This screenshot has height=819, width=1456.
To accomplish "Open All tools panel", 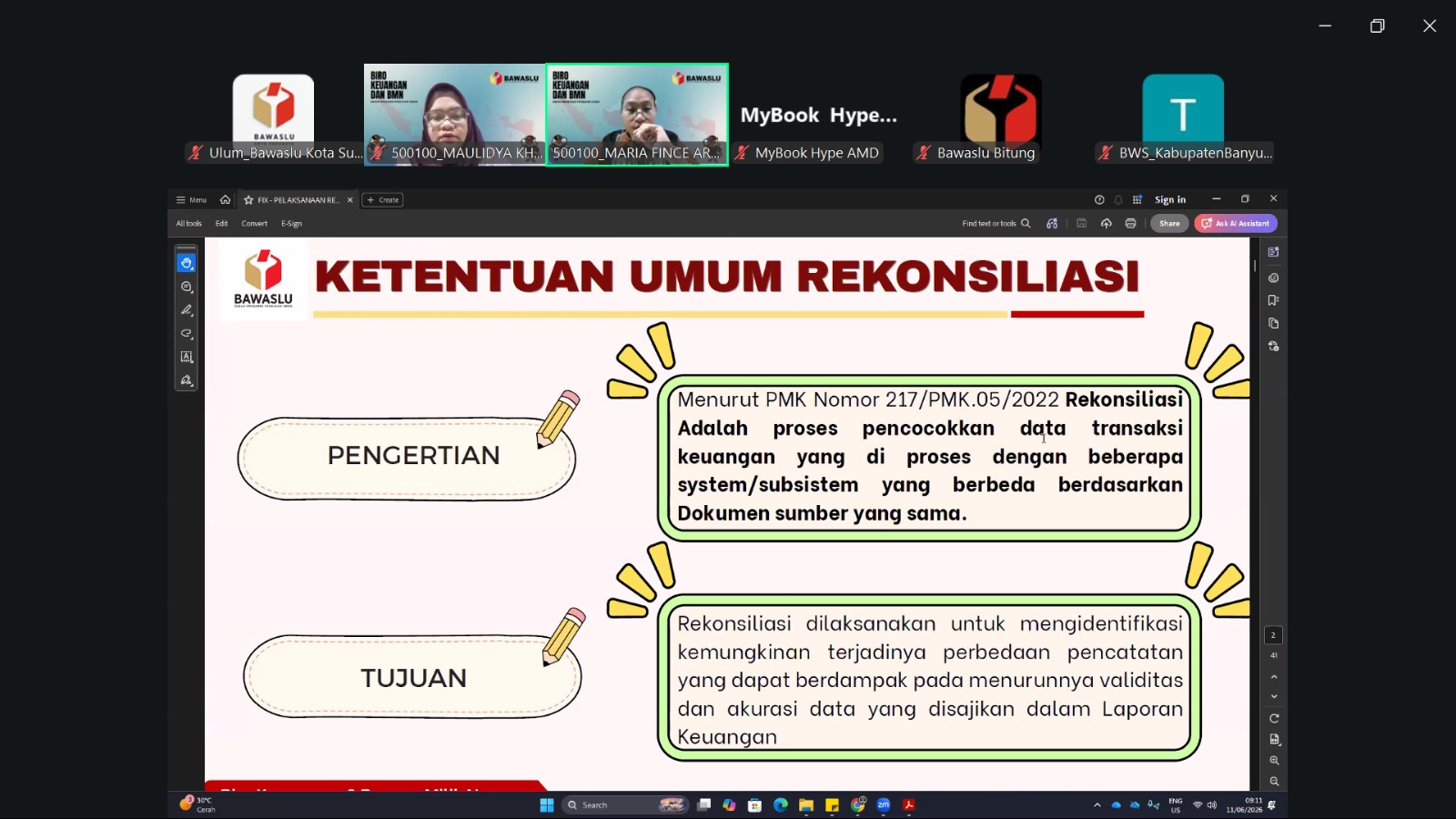I will click(x=188, y=223).
